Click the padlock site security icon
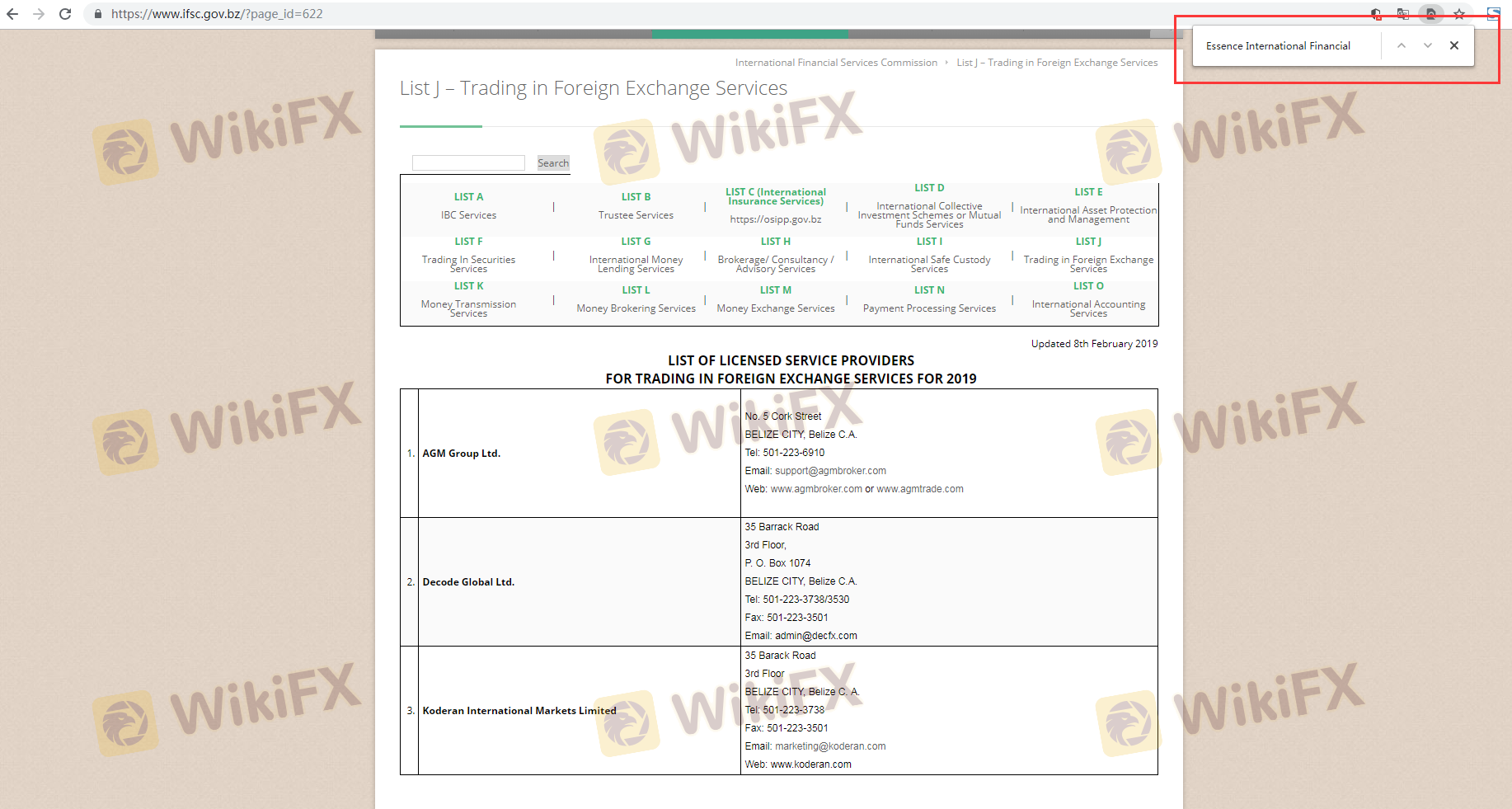1512x809 pixels. point(98,14)
